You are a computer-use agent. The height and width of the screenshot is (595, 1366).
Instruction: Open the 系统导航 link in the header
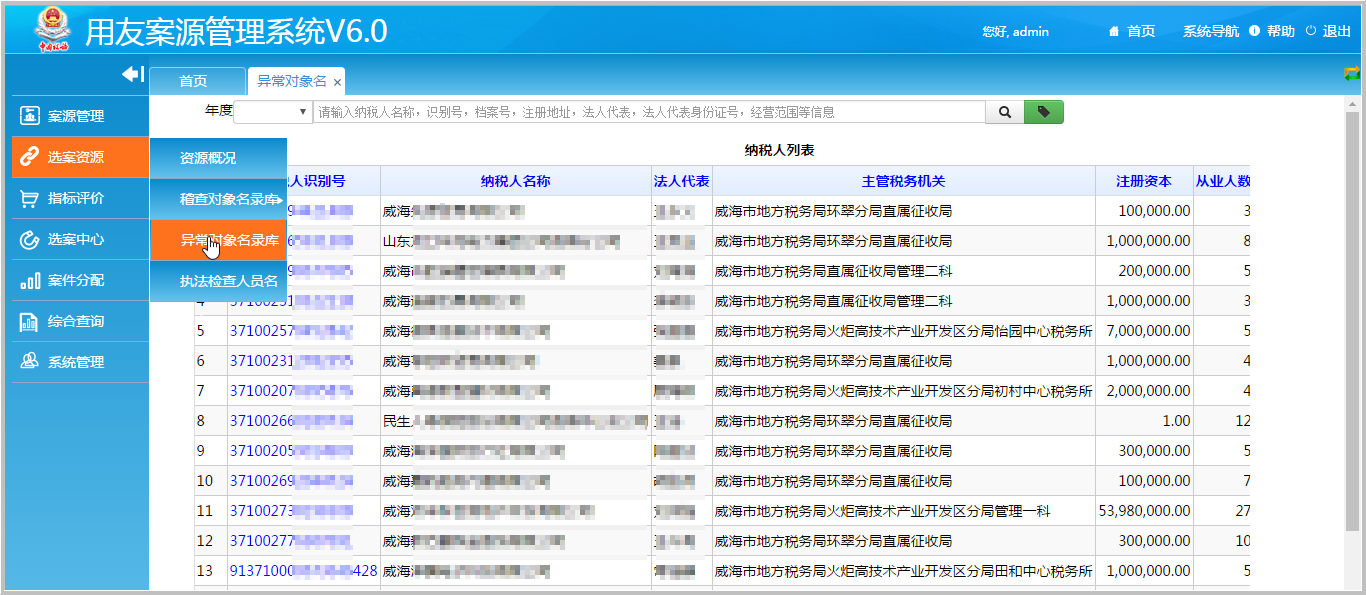click(1211, 32)
